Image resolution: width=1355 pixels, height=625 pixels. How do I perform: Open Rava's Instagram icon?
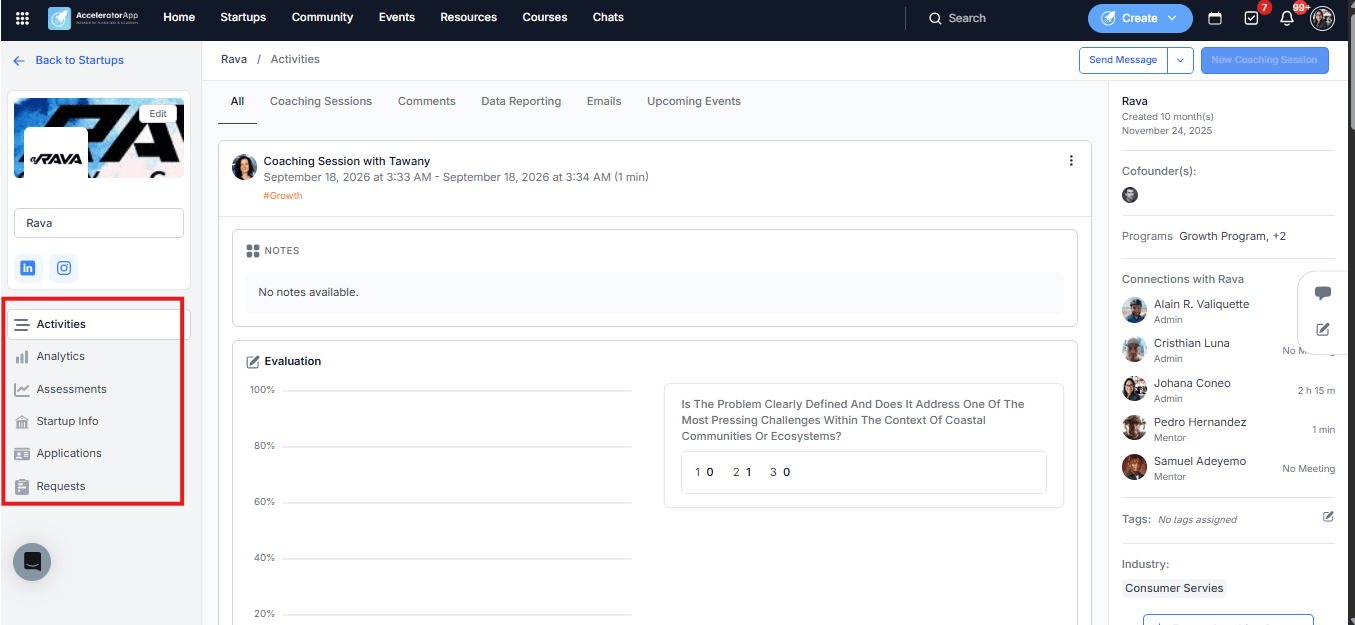(64, 268)
